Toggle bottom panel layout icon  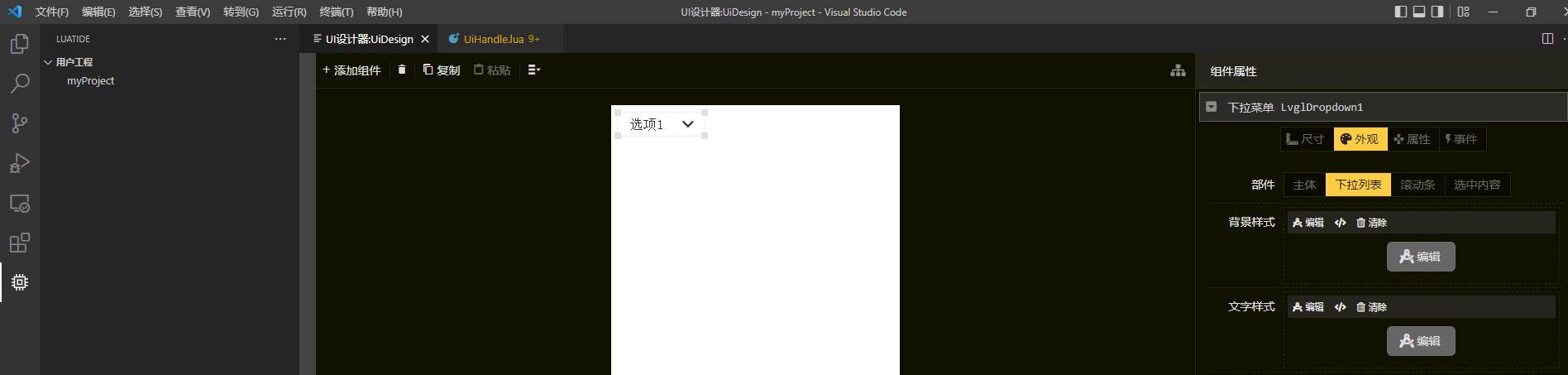1419,12
